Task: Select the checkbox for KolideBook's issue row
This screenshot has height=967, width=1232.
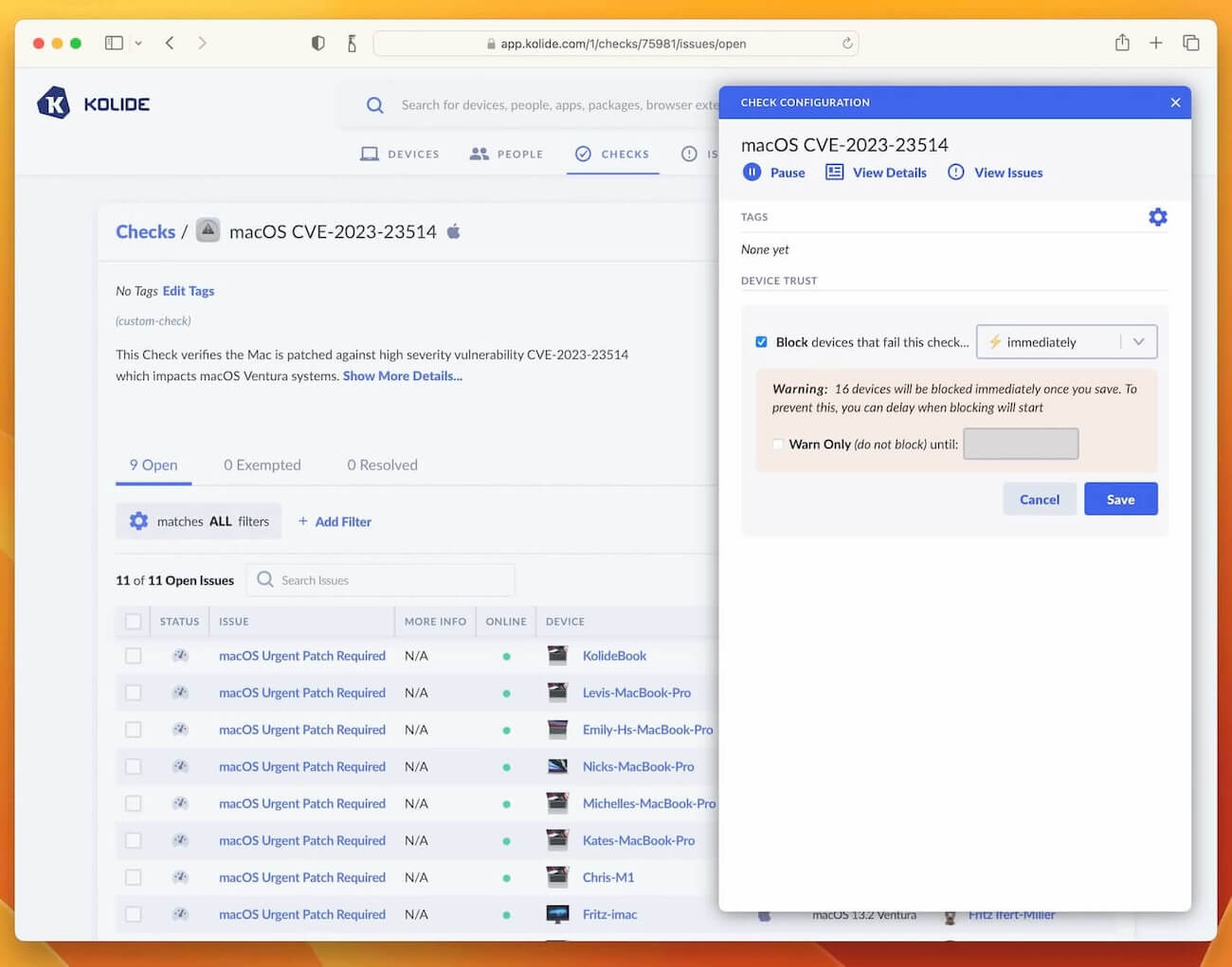Action: coord(133,655)
